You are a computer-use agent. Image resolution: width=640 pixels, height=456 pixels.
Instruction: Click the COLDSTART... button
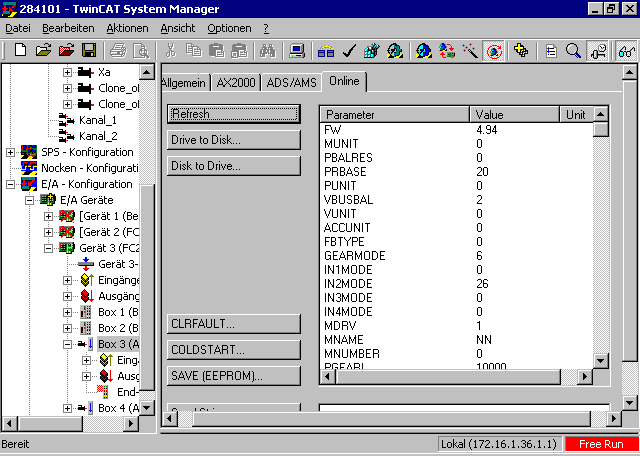[234, 350]
